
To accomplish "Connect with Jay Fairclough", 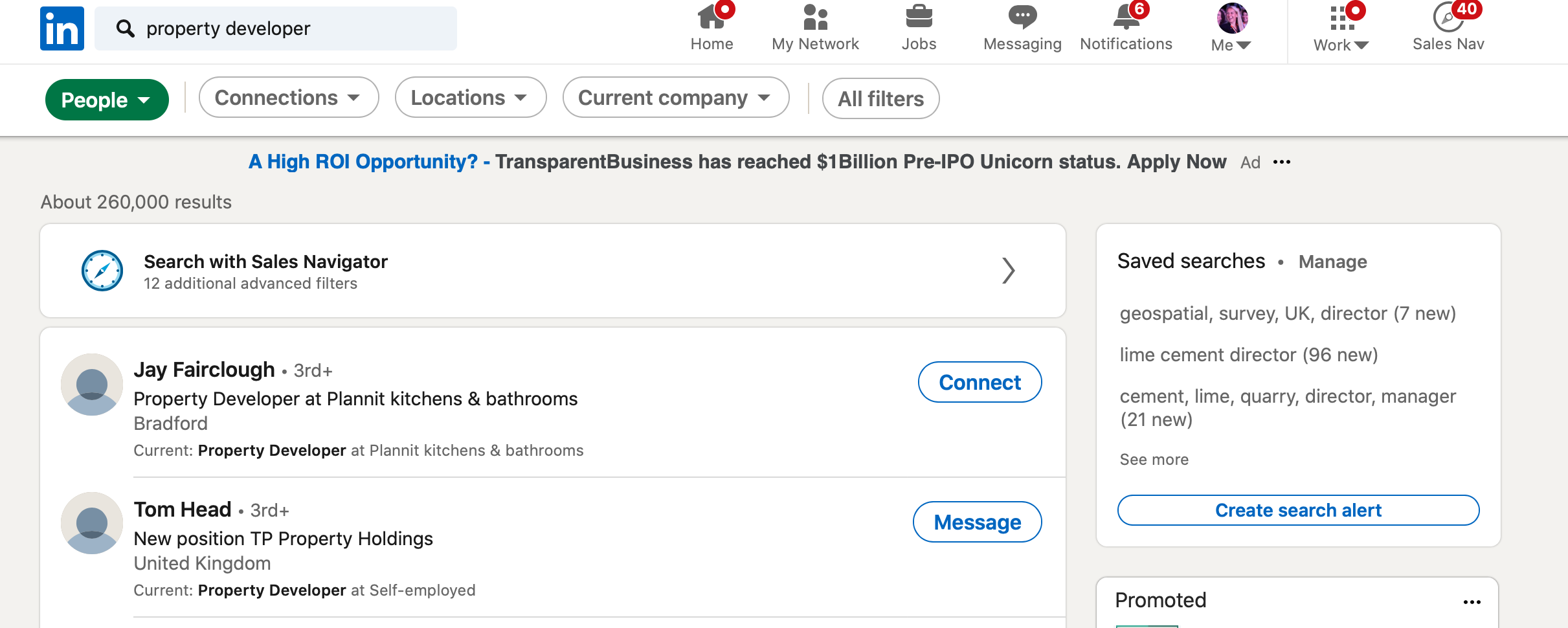I will coord(980,383).
